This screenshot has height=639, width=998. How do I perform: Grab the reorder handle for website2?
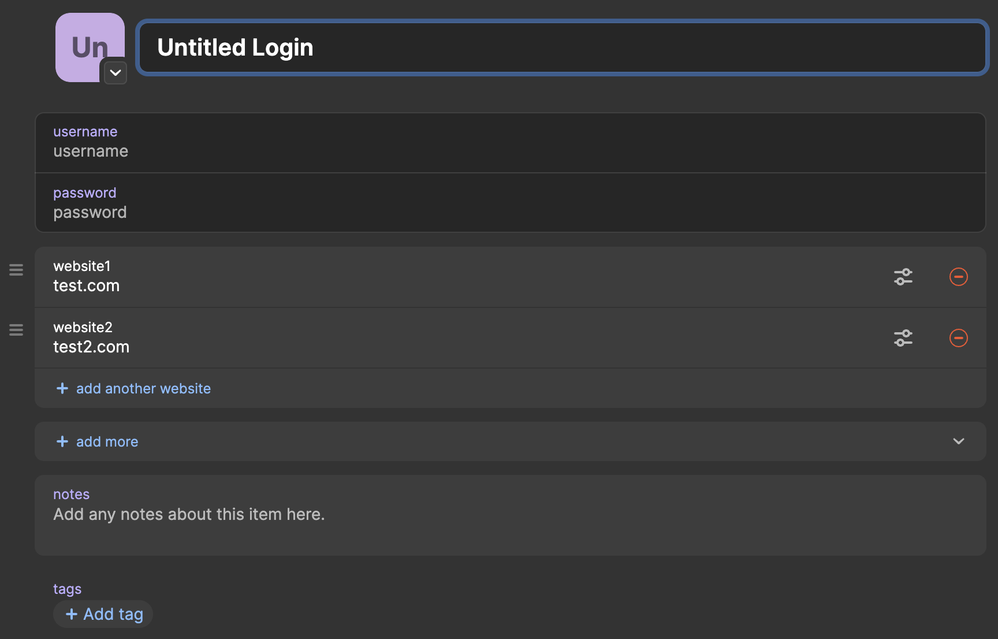point(16,330)
